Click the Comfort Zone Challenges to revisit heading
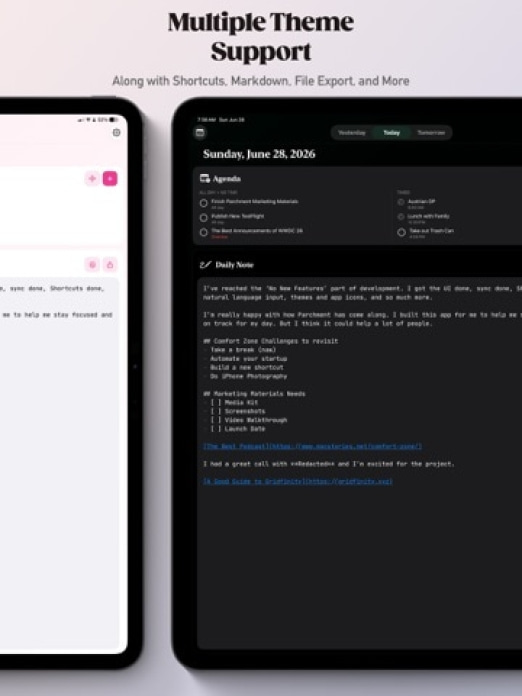The height and width of the screenshot is (696, 522). [x=270, y=341]
